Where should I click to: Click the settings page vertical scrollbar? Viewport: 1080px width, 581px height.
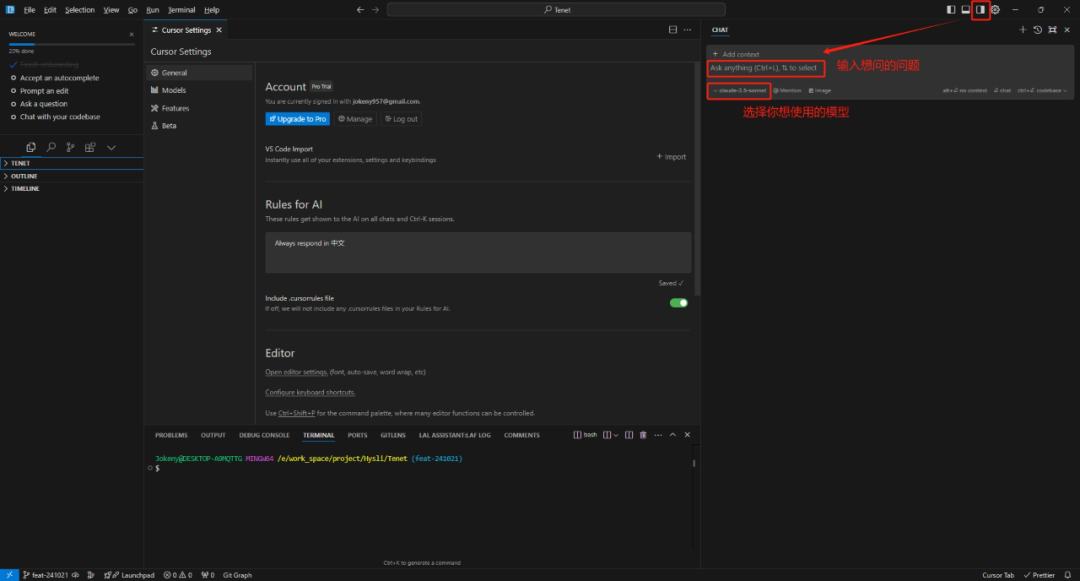[697, 180]
